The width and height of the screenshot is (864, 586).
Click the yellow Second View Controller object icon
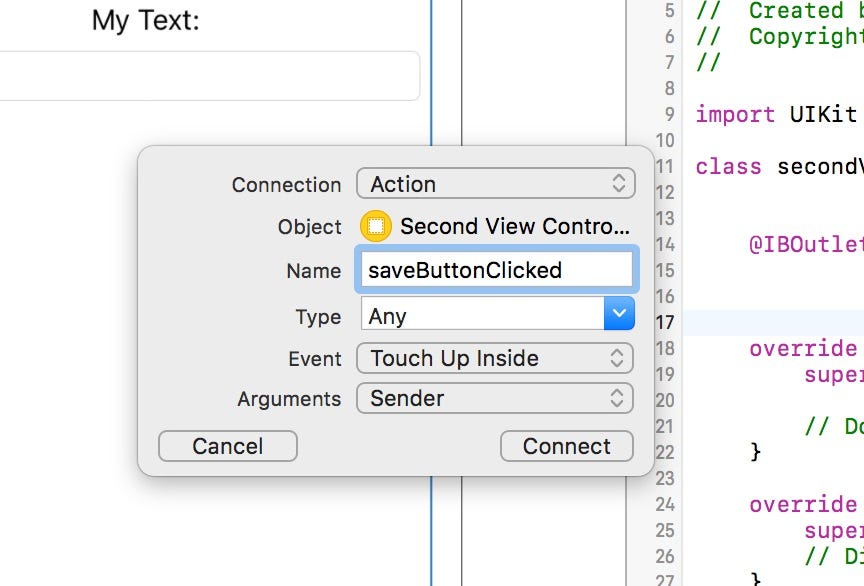pyautogui.click(x=376, y=226)
